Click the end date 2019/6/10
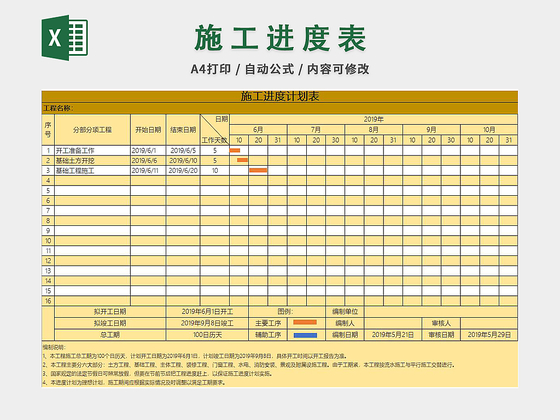 pos(183,160)
